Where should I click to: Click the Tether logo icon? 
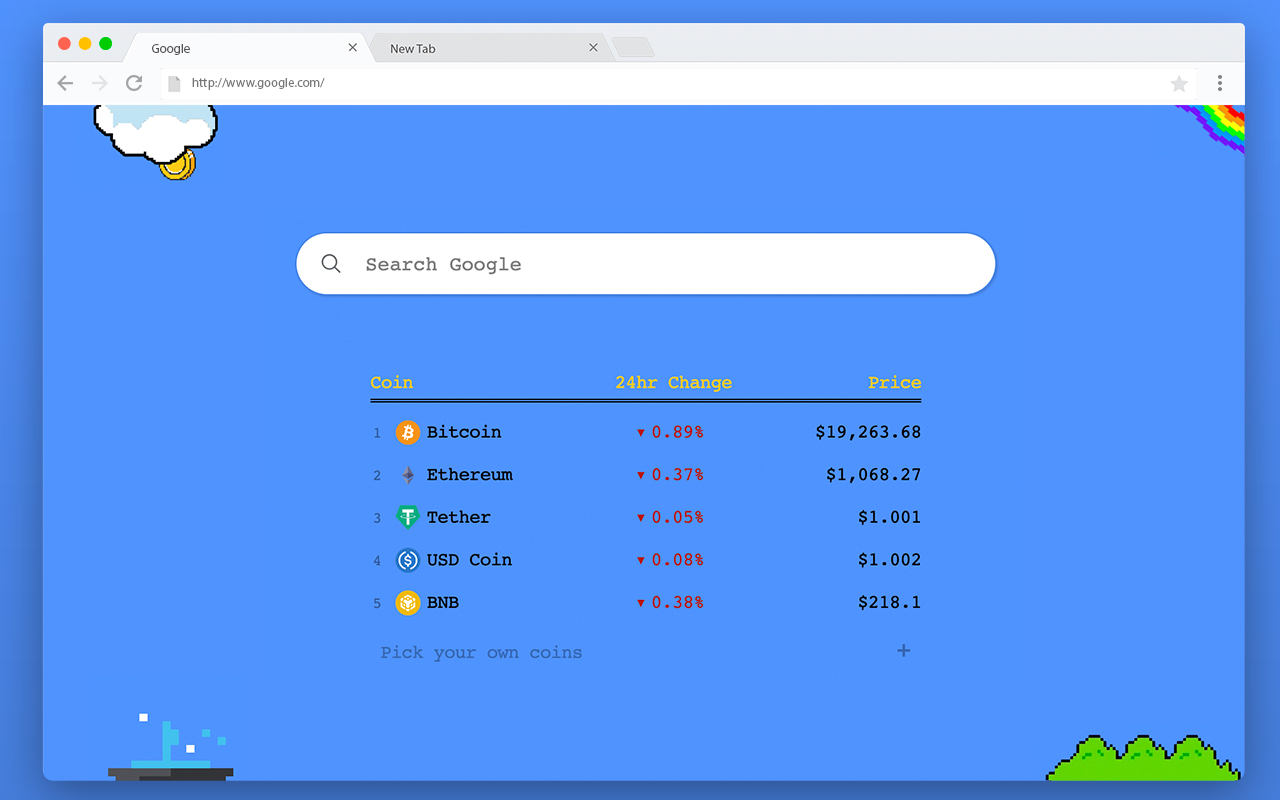click(x=407, y=517)
